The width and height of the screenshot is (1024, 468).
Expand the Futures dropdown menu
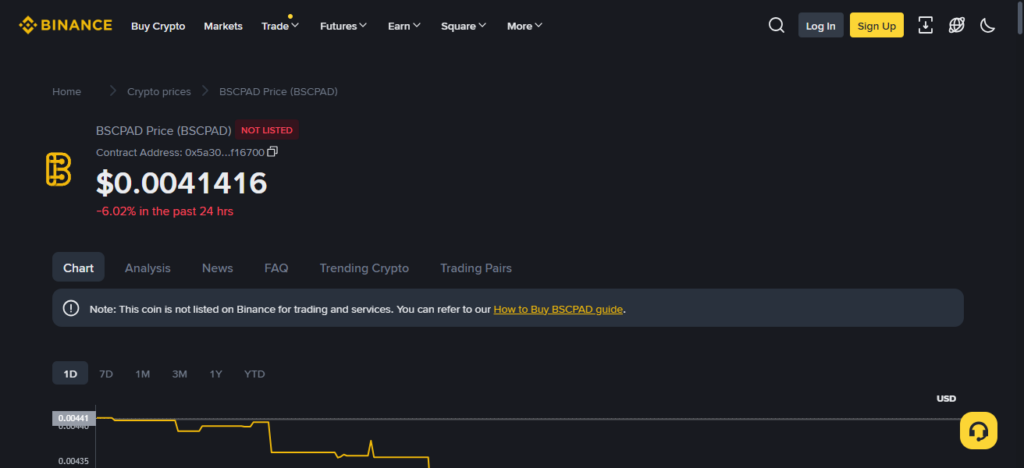(x=344, y=26)
